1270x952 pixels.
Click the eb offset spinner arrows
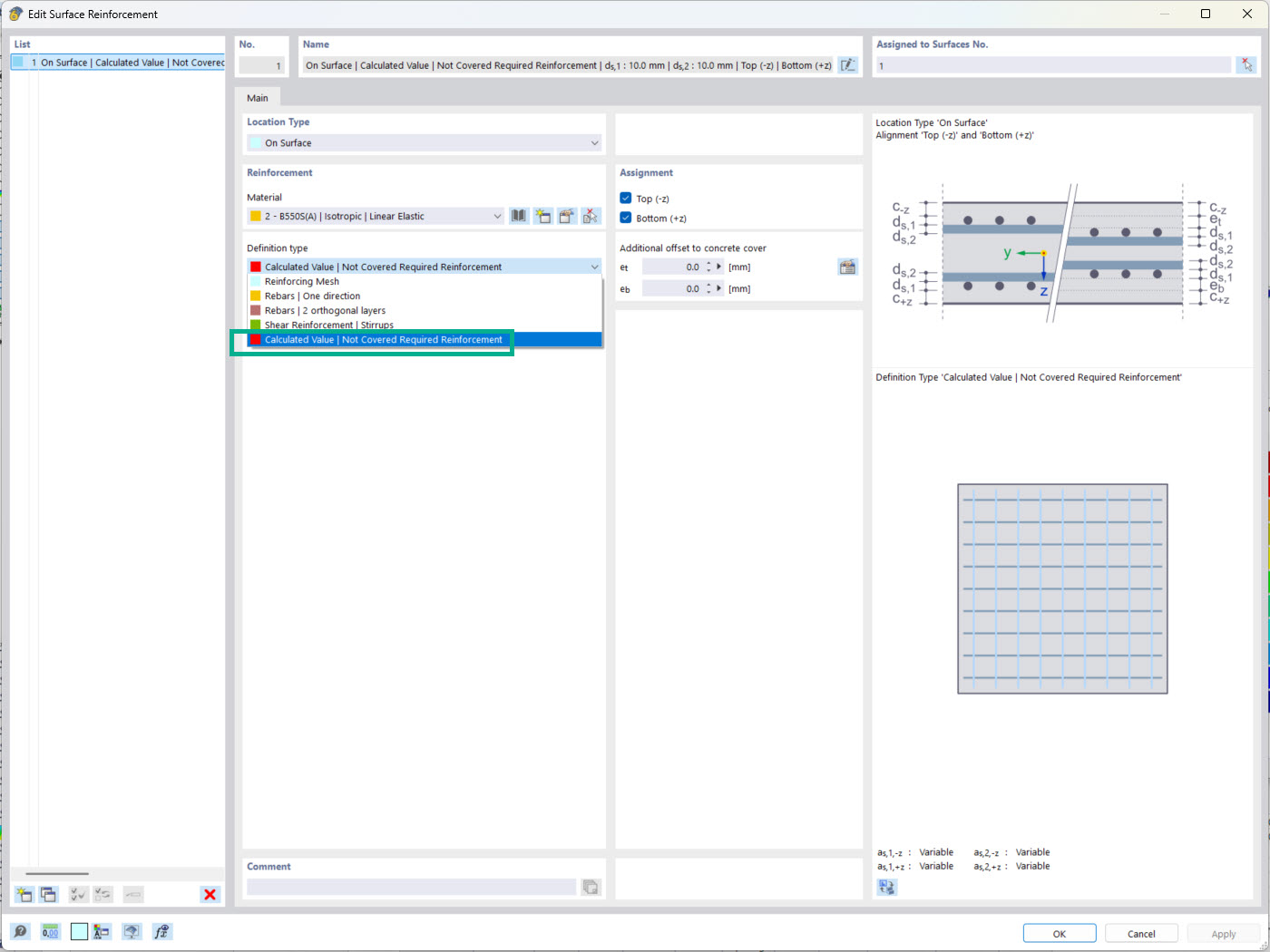(x=708, y=288)
